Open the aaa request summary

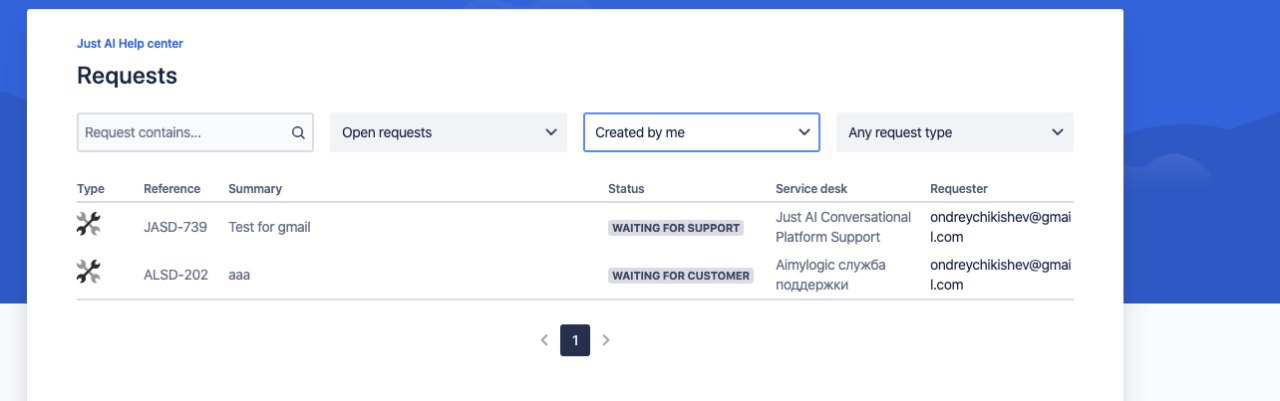pos(239,275)
